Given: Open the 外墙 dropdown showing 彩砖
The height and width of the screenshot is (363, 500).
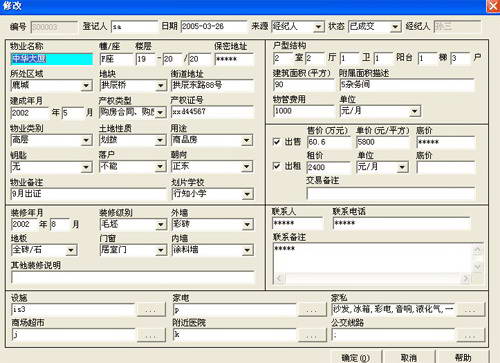Looking at the screenshot, I should (x=247, y=224).
